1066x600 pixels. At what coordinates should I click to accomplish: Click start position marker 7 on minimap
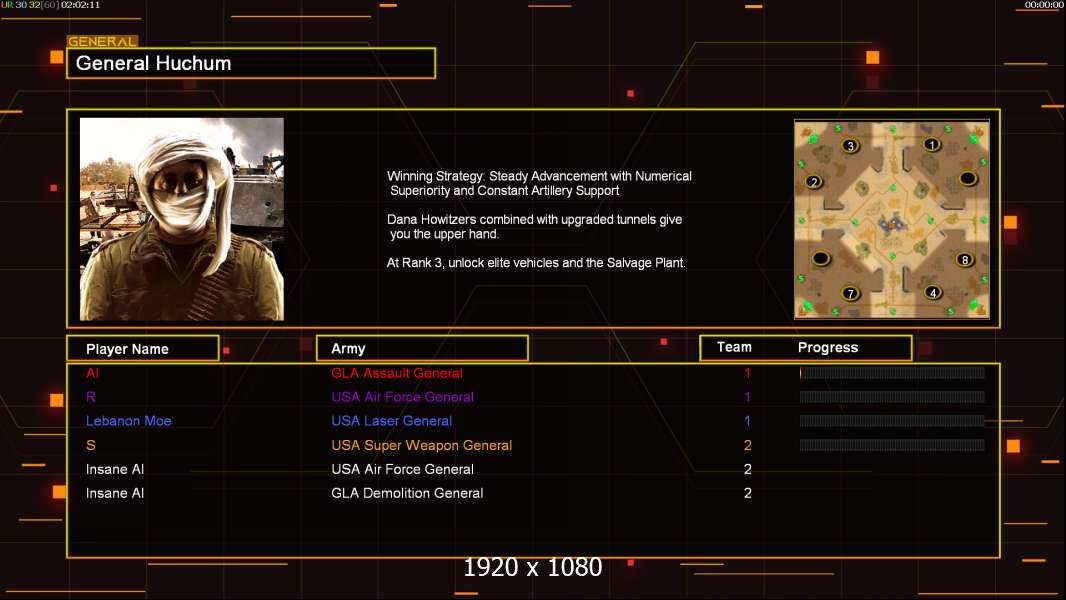point(850,294)
